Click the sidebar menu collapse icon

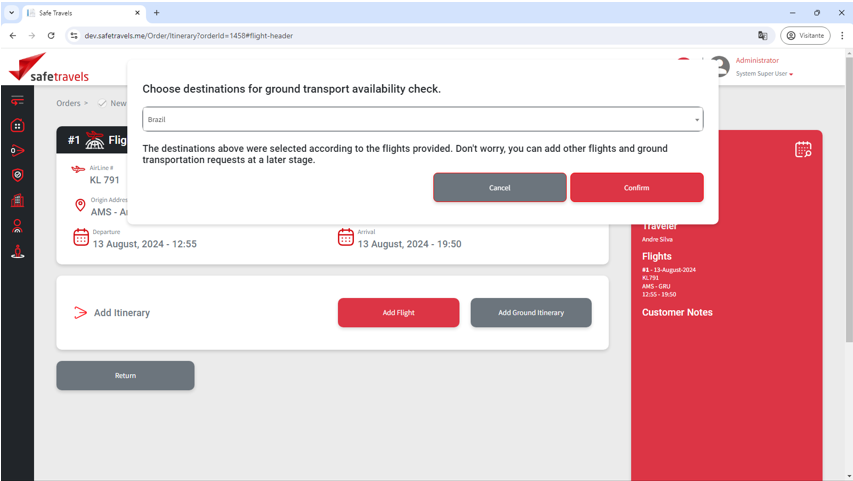coord(17,101)
